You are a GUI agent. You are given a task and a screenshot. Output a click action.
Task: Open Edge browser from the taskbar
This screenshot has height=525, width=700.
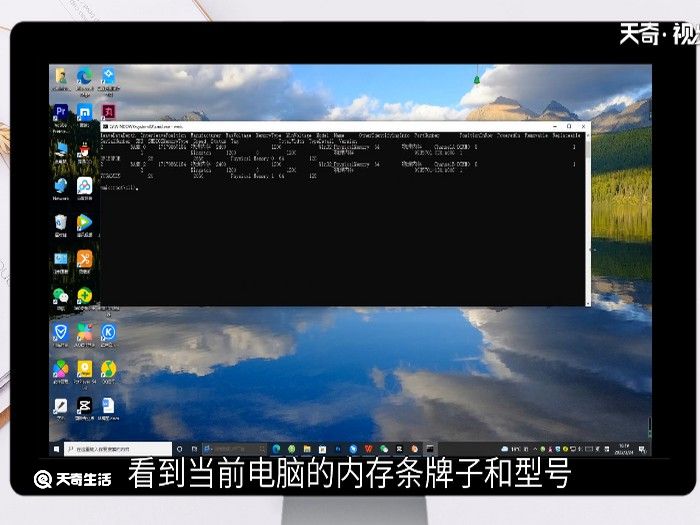276,449
